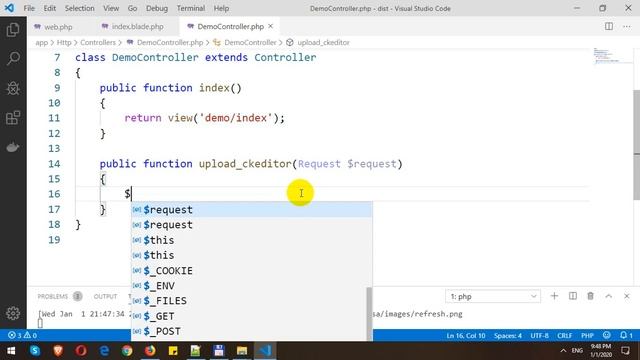Open the Help menu
The height and width of the screenshot is (360, 640).
click(221, 8)
